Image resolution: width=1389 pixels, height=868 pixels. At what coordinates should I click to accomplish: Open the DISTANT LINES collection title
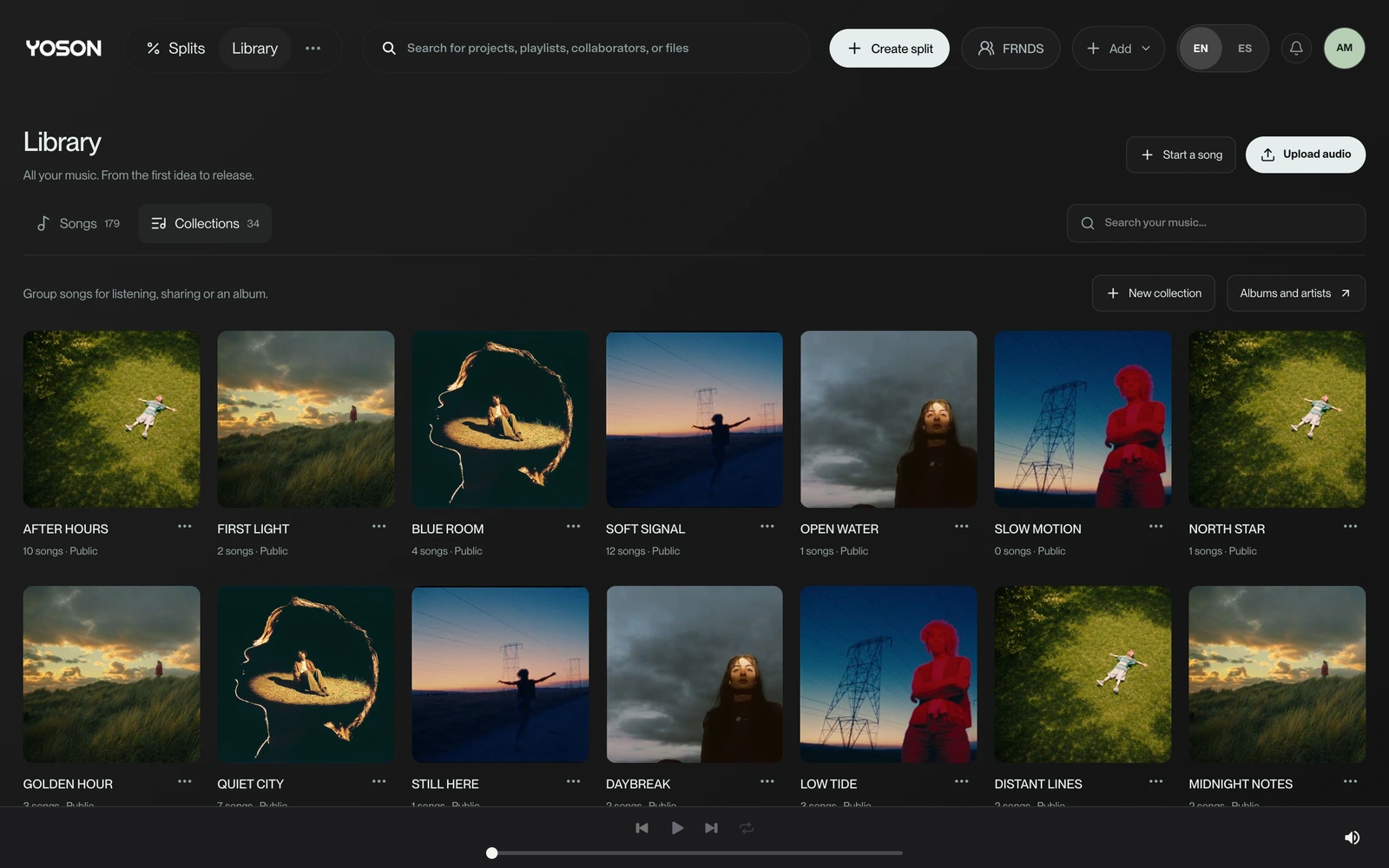tap(1038, 785)
